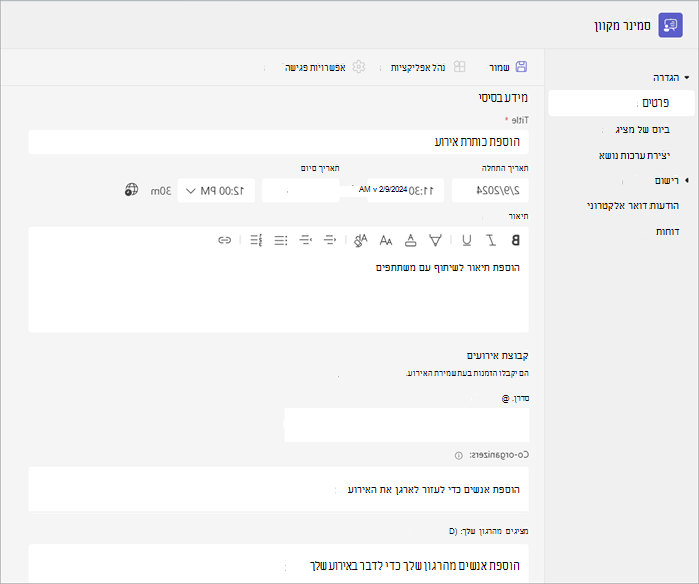The image size is (699, 584).
Task: Click the organizer field under סדרן
Action: pyautogui.click(x=407, y=425)
